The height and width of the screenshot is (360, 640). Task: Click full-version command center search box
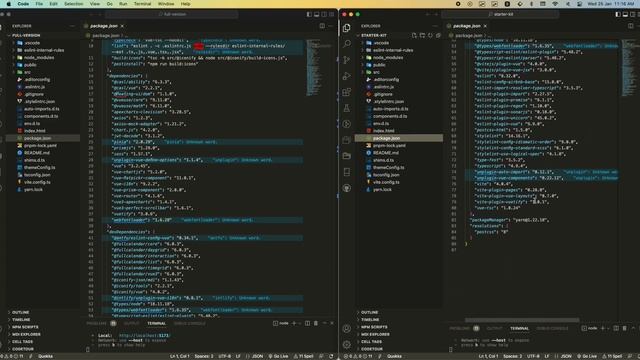click(172, 14)
